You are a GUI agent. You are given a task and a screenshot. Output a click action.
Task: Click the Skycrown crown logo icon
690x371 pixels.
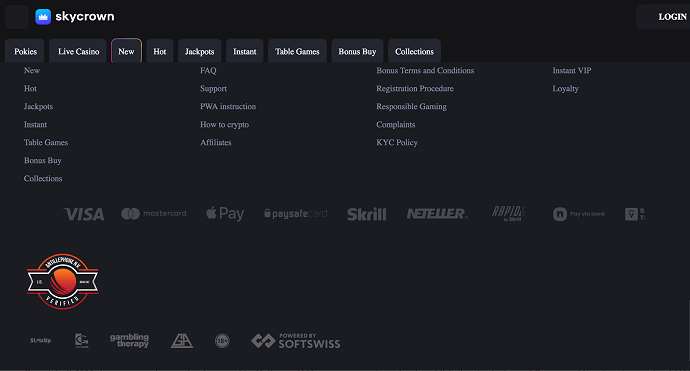(x=43, y=17)
